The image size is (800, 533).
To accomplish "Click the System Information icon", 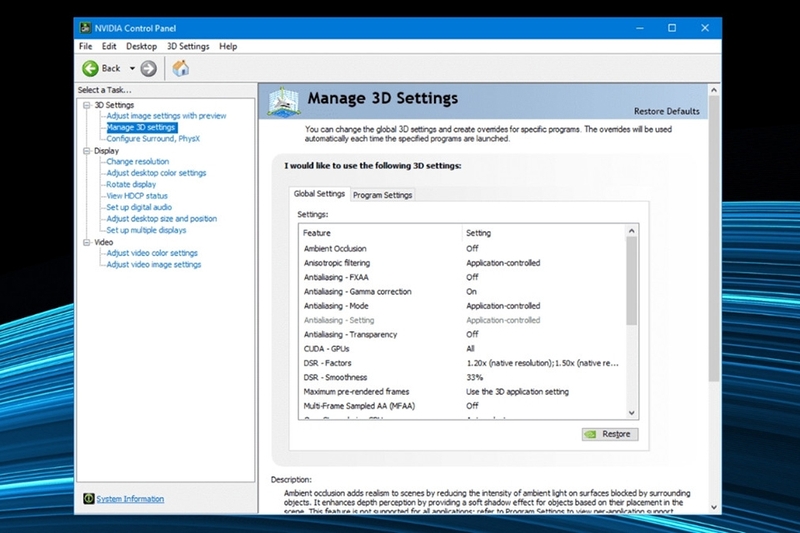I will 89,498.
